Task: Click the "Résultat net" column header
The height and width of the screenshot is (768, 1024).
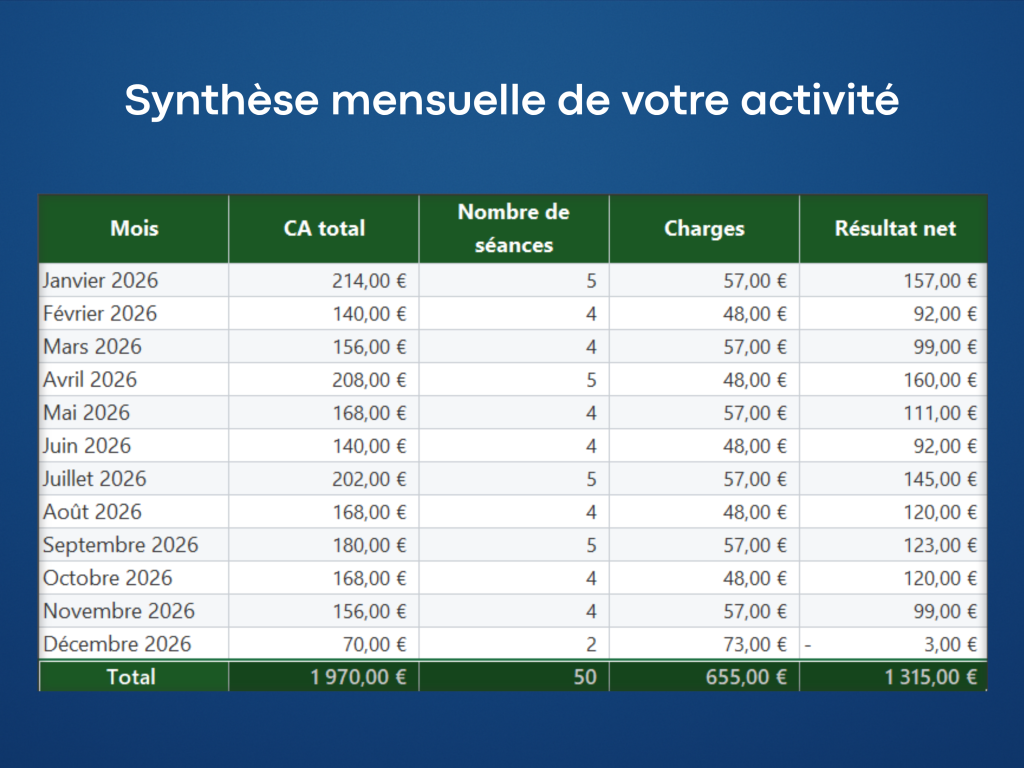Action: [895, 229]
